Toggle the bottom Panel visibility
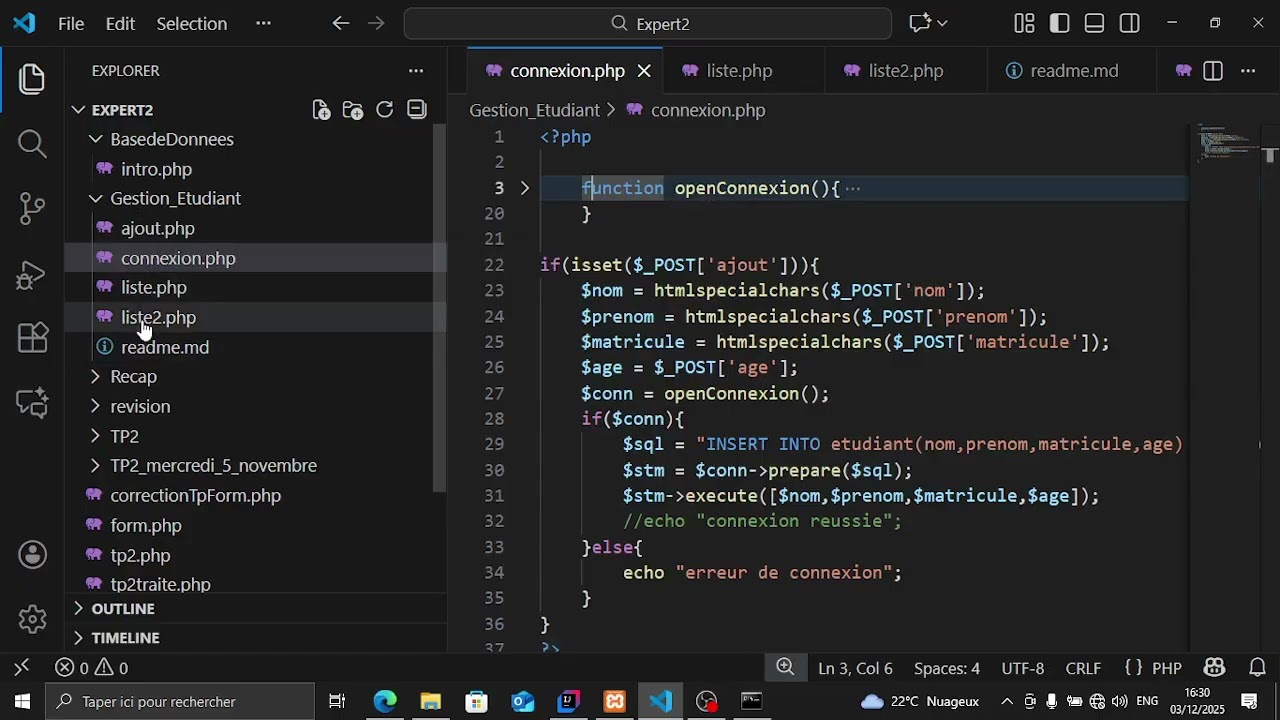 pyautogui.click(x=1095, y=23)
